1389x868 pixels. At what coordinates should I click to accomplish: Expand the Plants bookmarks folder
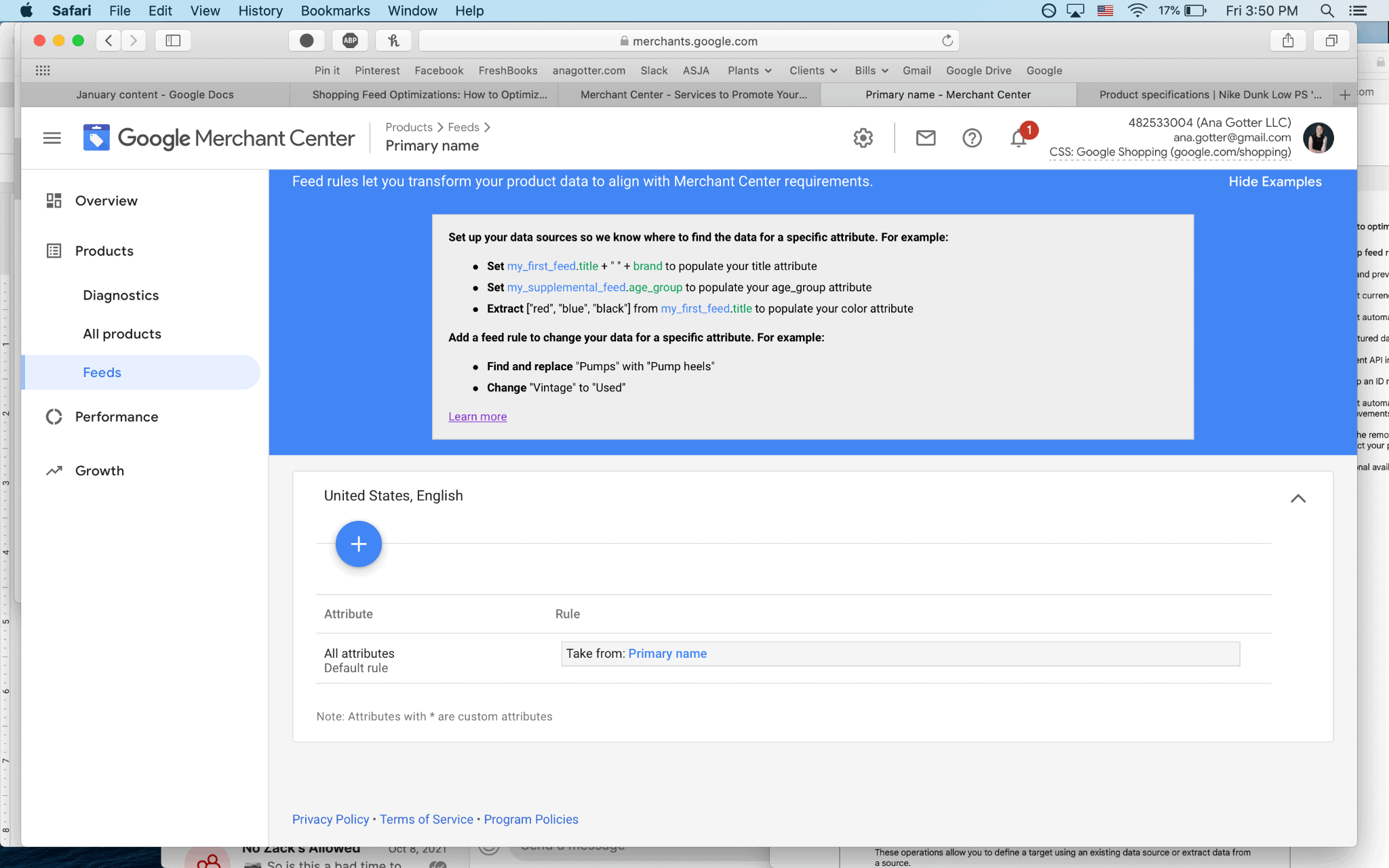point(749,71)
